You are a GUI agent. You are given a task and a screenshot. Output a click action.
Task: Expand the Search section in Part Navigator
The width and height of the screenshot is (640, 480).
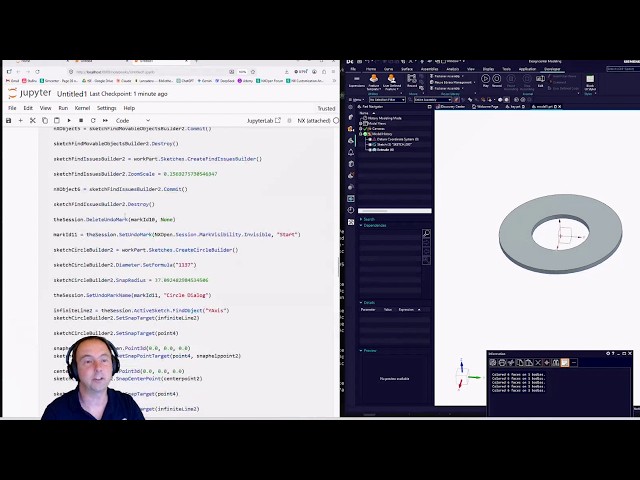(361, 219)
